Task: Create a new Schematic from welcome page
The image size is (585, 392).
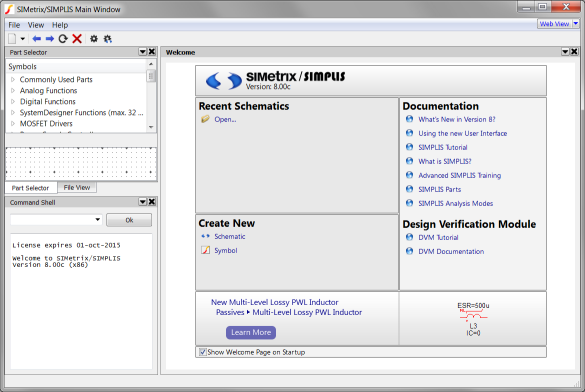Action: [x=229, y=236]
